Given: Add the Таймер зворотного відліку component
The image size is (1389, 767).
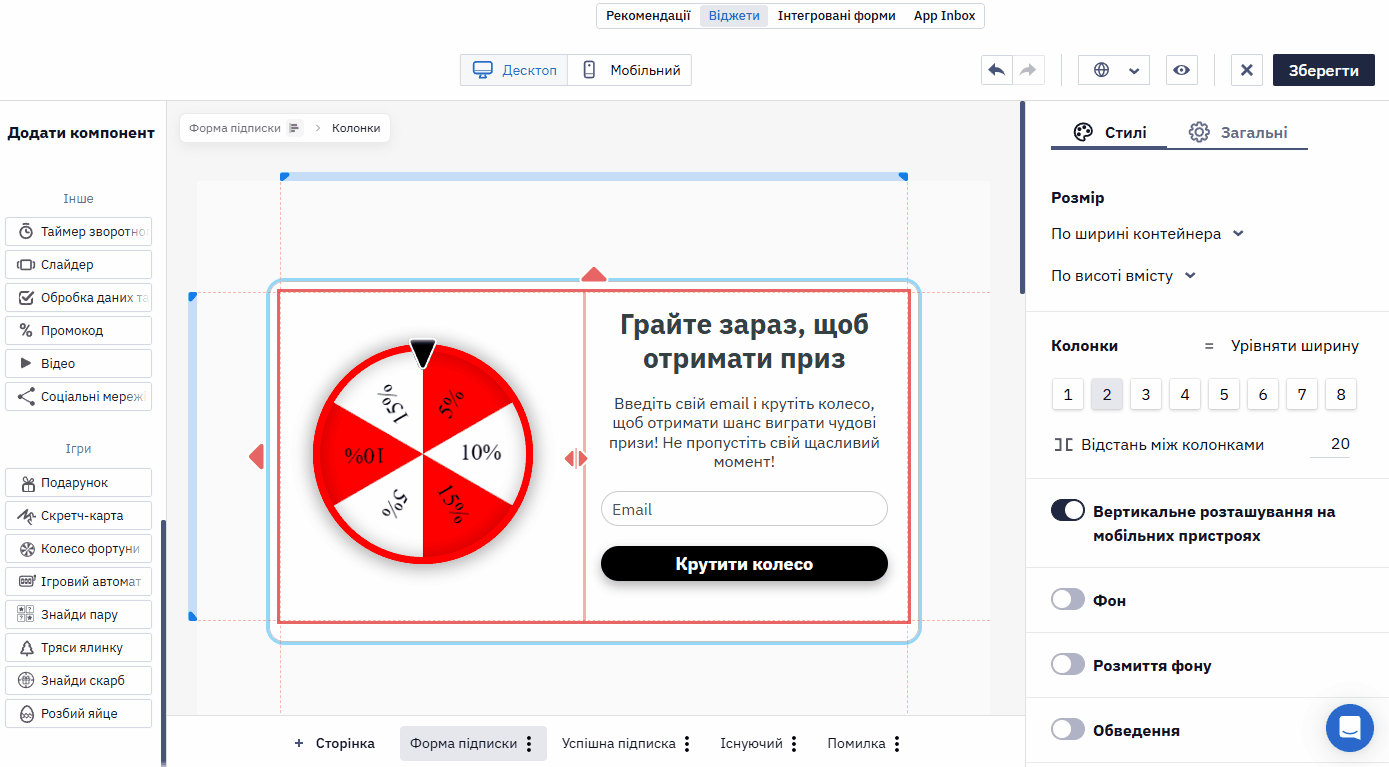Looking at the screenshot, I should click(x=79, y=231).
